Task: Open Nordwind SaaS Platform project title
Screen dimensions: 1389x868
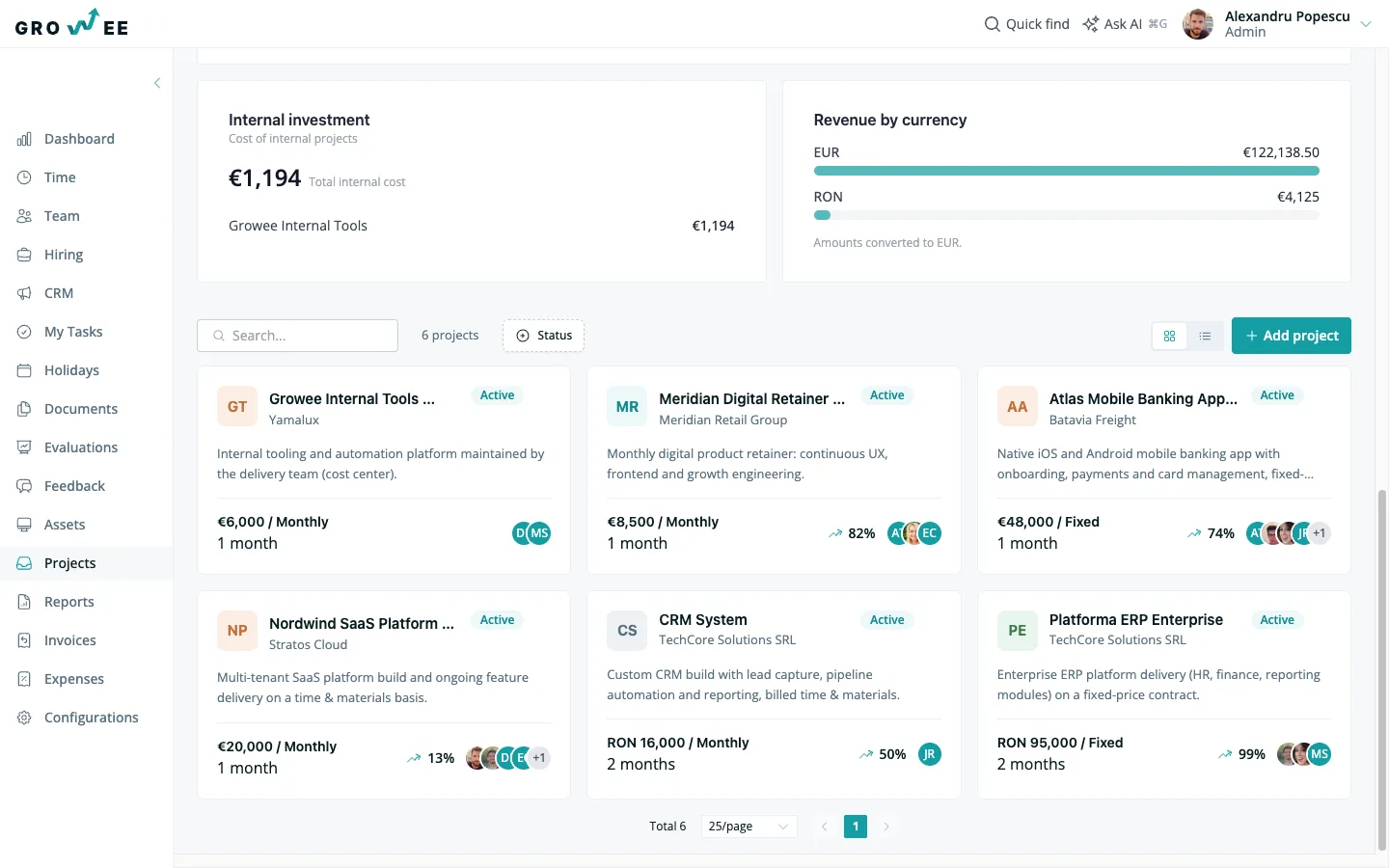Action: (362, 624)
